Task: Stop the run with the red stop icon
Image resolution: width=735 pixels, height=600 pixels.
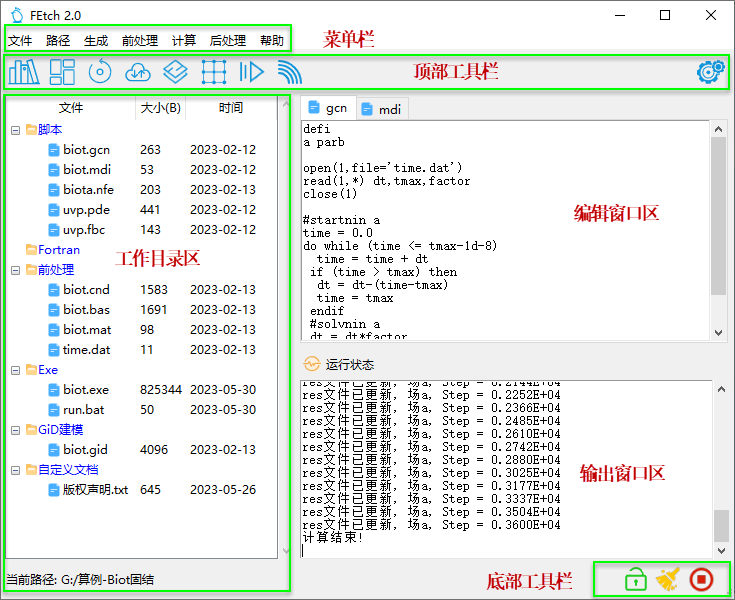Action: [x=701, y=579]
